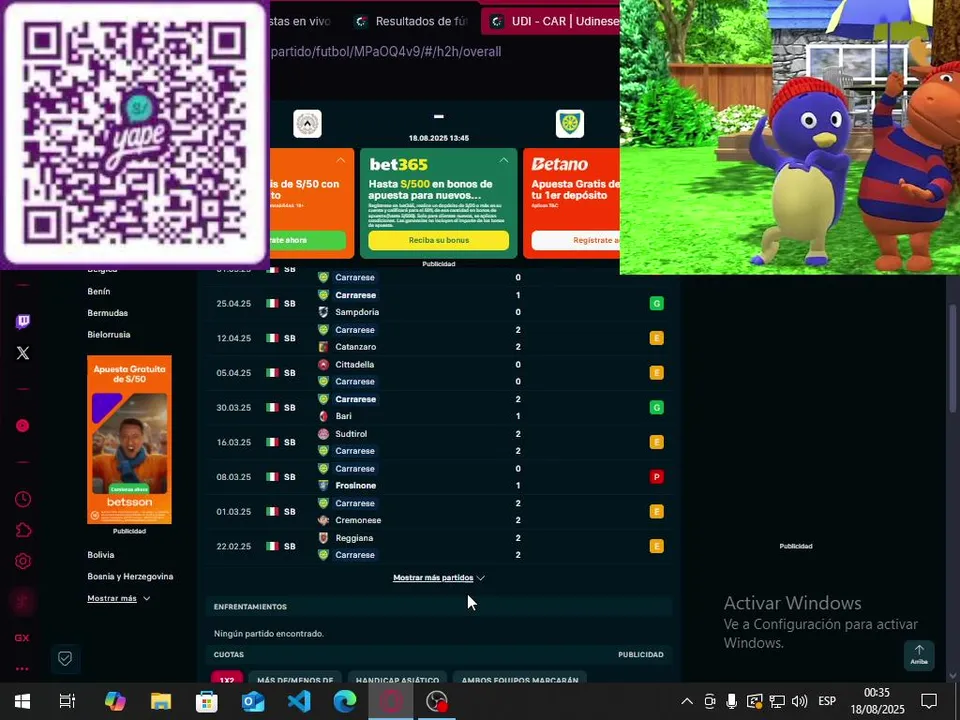This screenshot has height=720, width=960.
Task: Click the microphone tray icon
Action: [732, 701]
